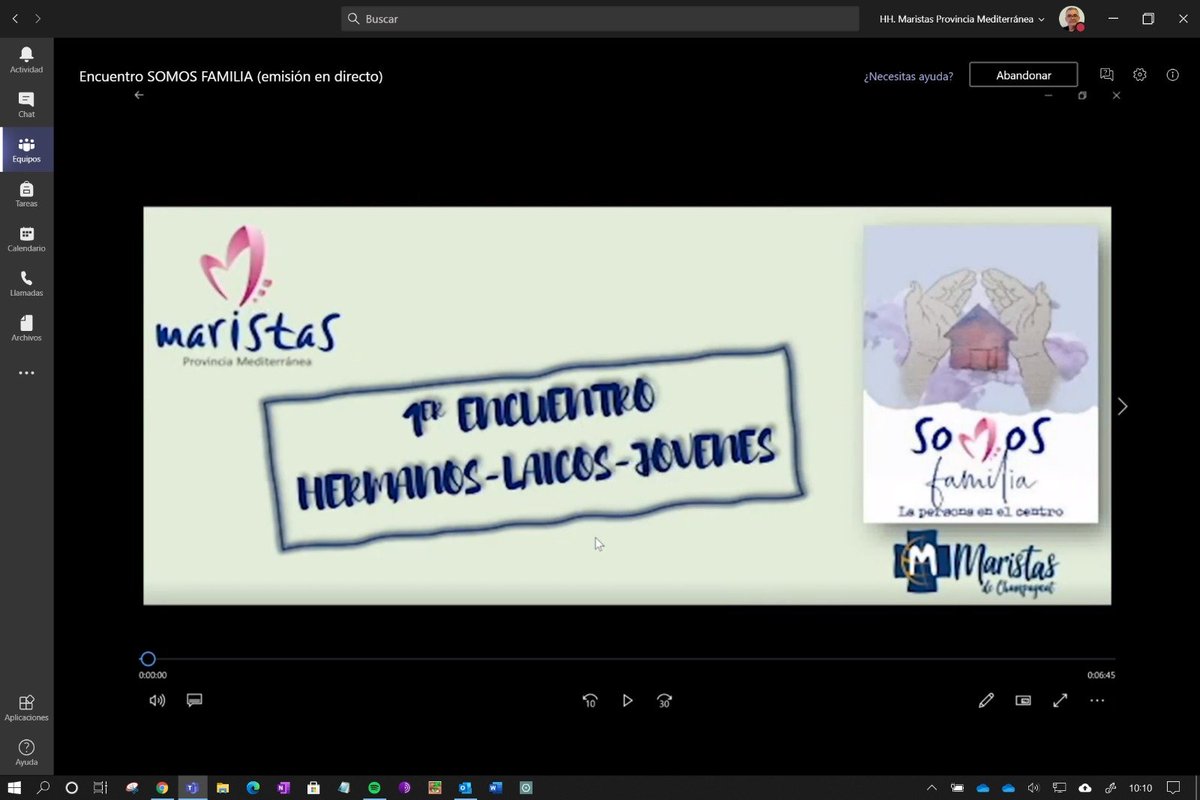The height and width of the screenshot is (800, 1200).
Task: Open Outlook from the taskbar
Action: tap(465, 787)
